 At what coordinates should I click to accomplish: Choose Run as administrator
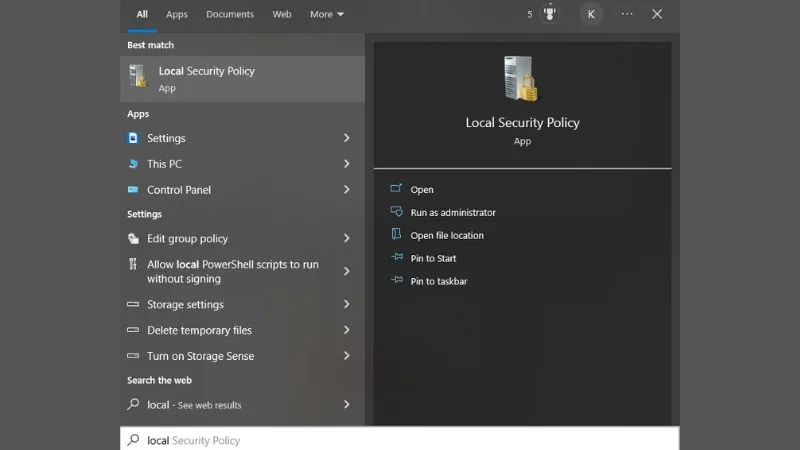(x=453, y=212)
